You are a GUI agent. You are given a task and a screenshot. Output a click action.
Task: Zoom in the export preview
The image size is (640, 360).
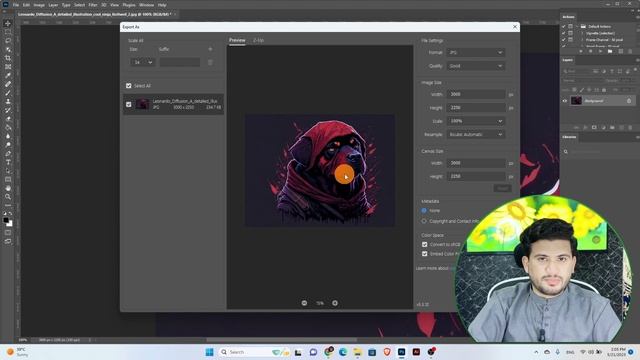335,303
